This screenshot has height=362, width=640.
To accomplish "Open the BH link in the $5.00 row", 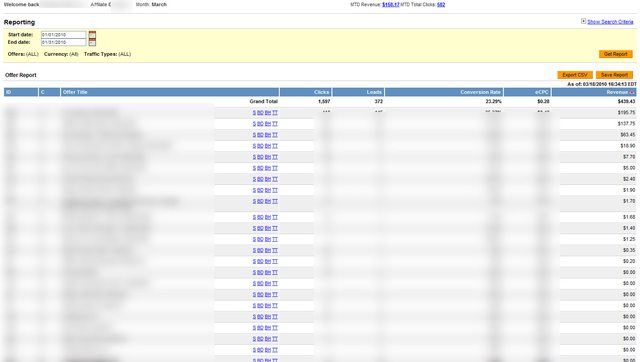I will [268, 168].
